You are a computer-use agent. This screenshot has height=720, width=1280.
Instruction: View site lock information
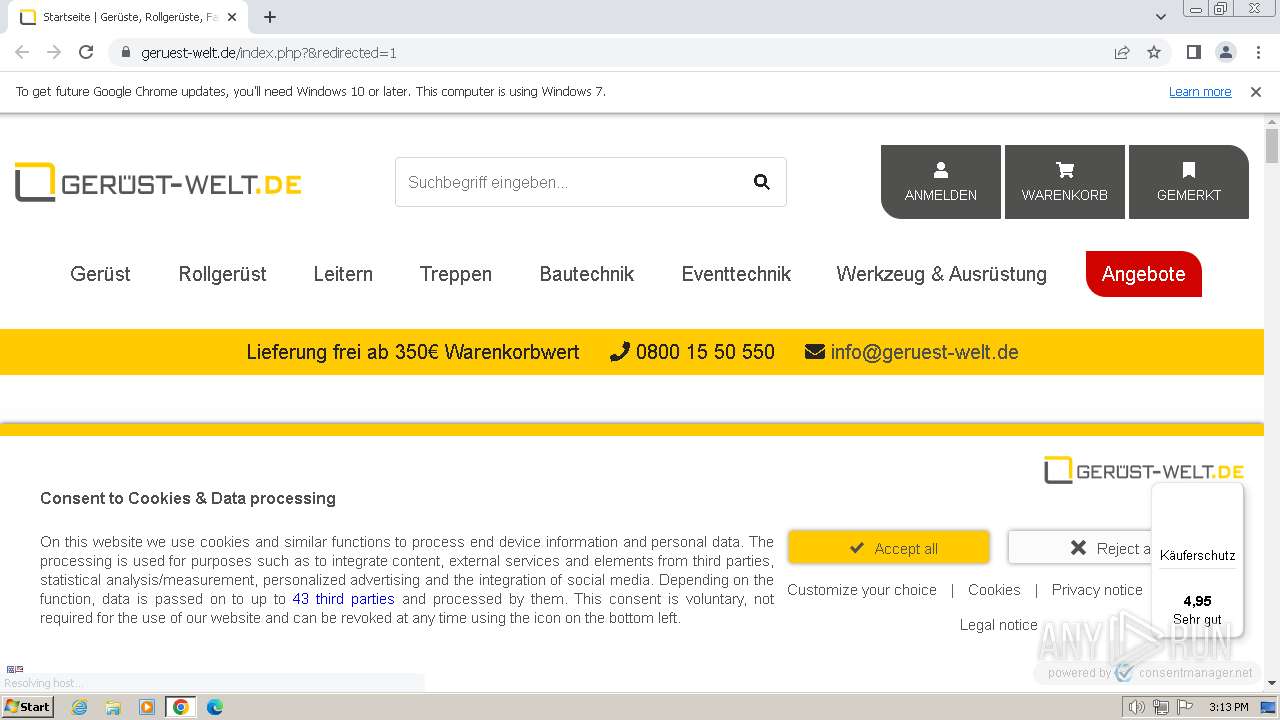[126, 53]
